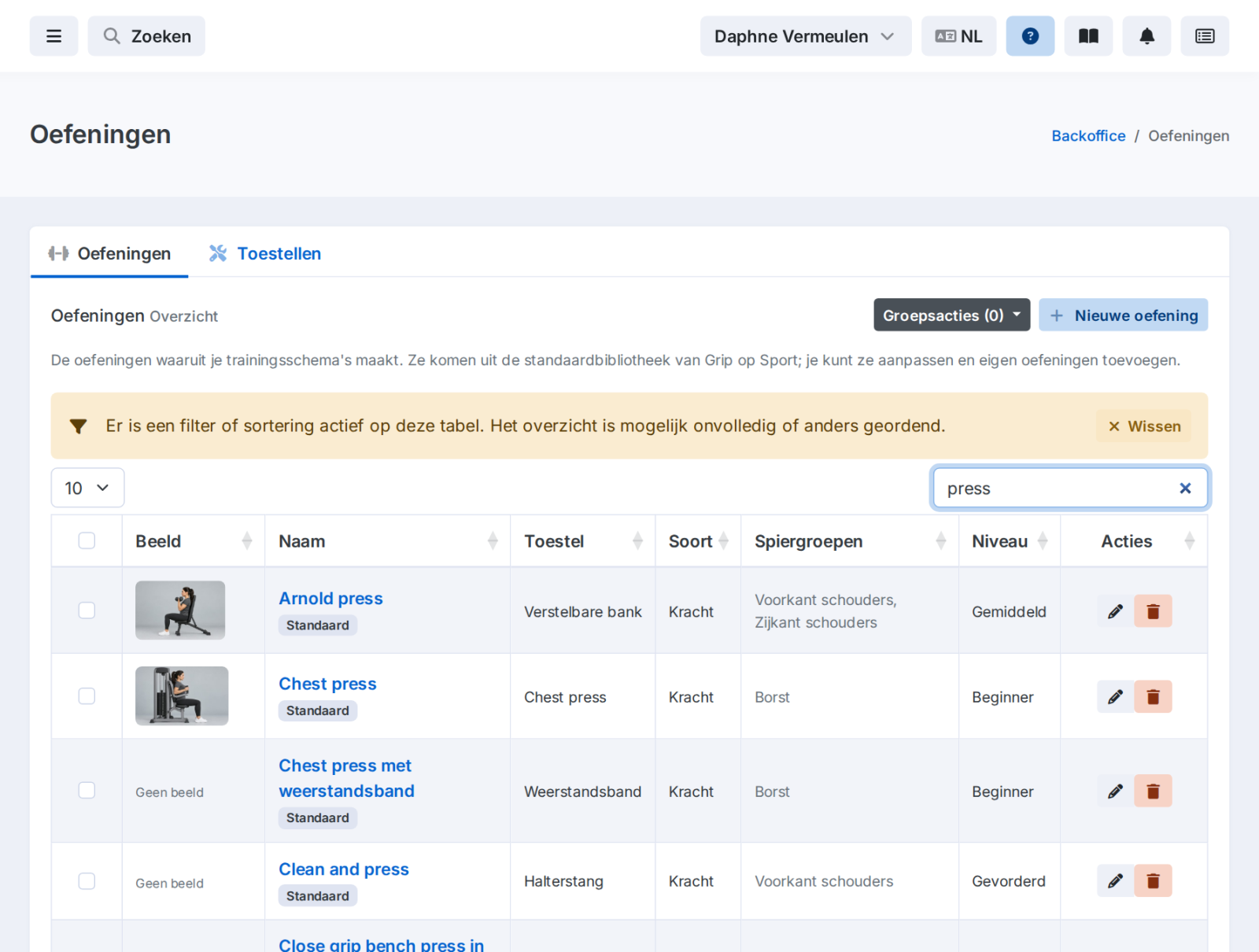Click Wissen to clear the filter
Viewport: 1259px width, 952px height.
(1144, 426)
